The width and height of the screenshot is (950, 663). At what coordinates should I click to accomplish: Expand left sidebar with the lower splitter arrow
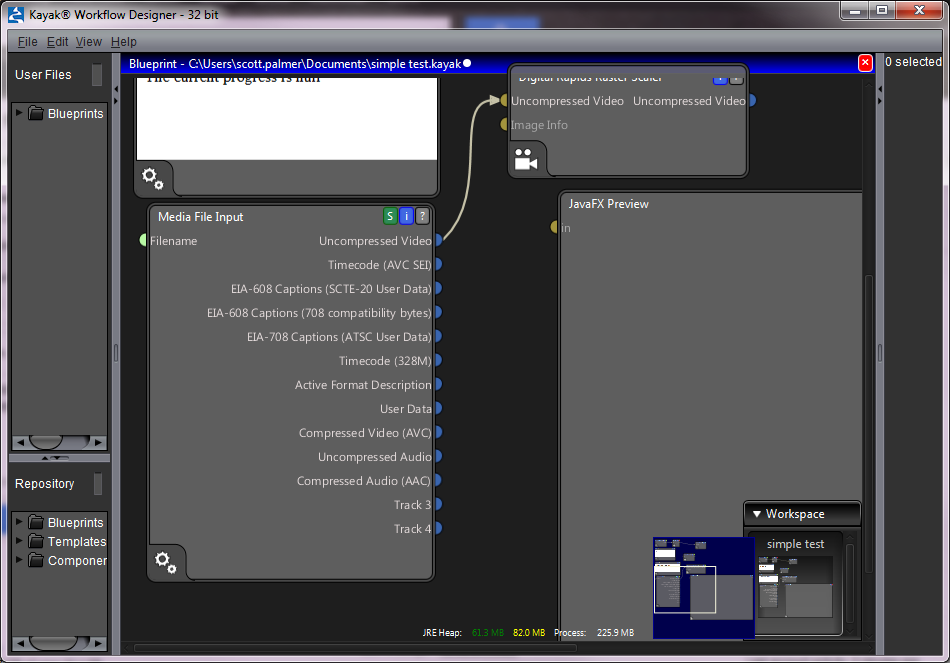tap(116, 101)
